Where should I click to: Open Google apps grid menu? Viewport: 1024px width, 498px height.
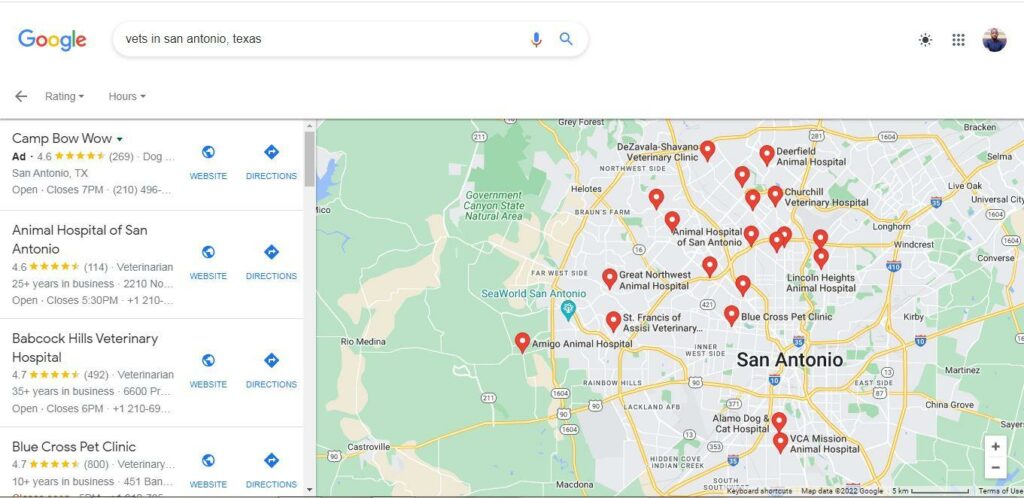coord(958,40)
